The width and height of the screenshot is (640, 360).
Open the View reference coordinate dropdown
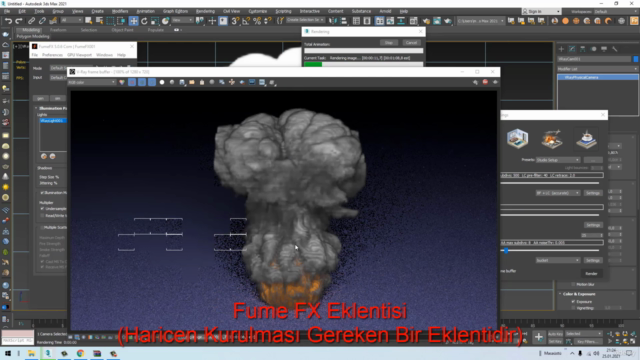pyautogui.click(x=182, y=20)
